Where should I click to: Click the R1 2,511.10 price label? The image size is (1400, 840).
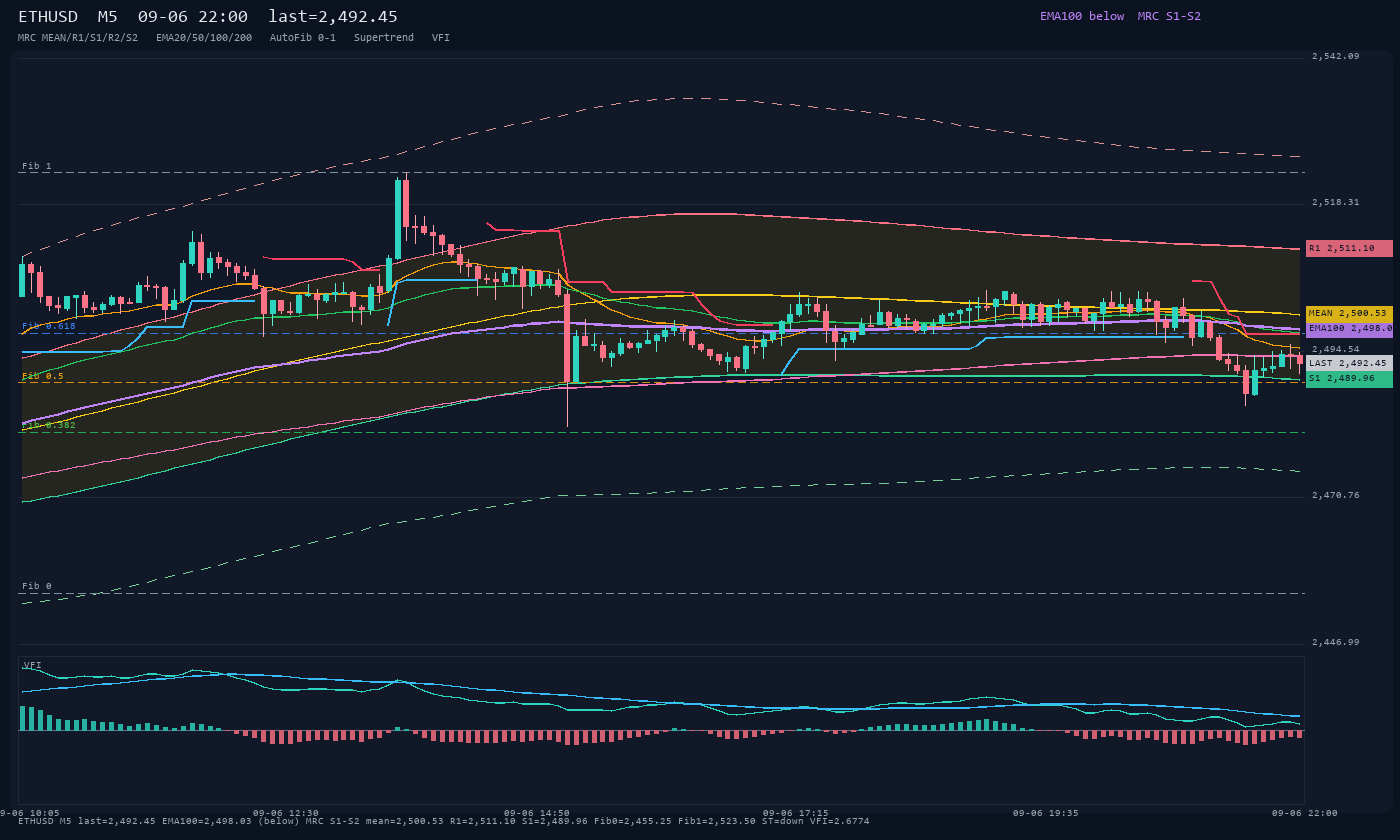coord(1349,248)
